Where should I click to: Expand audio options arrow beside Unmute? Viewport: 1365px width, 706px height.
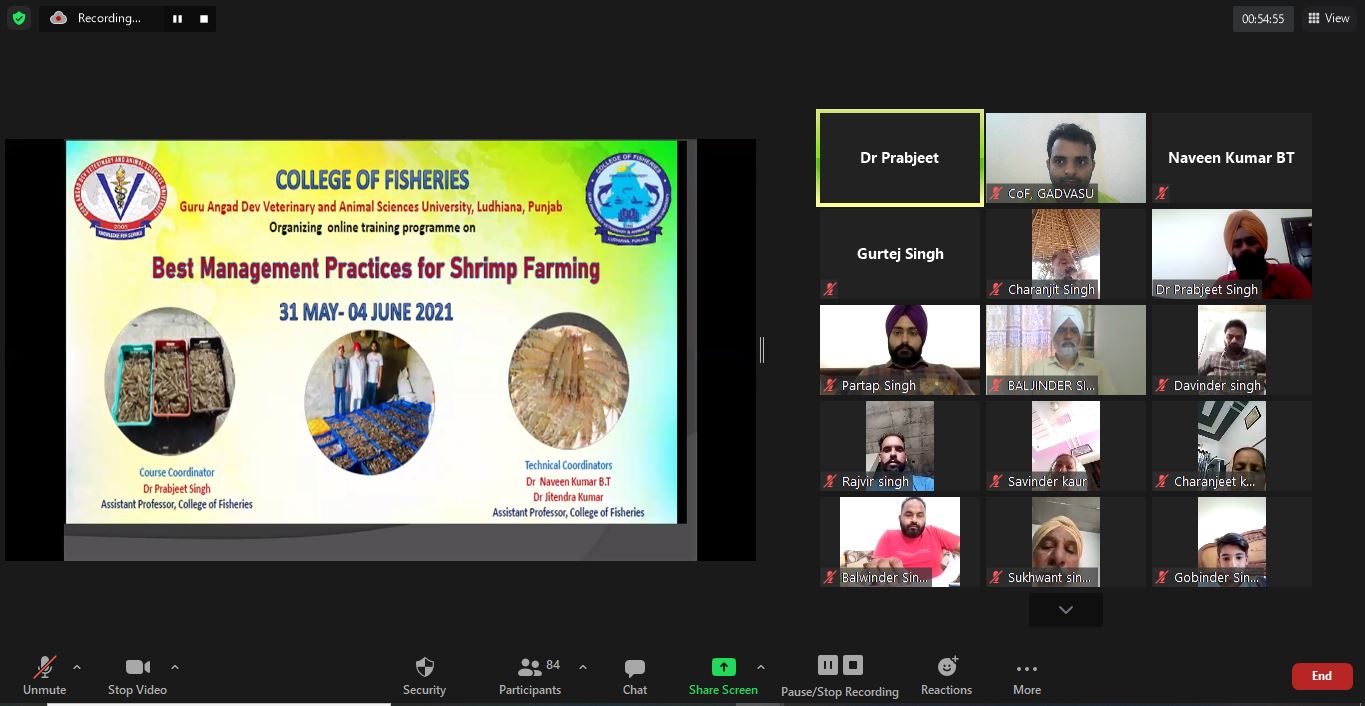pos(77,667)
